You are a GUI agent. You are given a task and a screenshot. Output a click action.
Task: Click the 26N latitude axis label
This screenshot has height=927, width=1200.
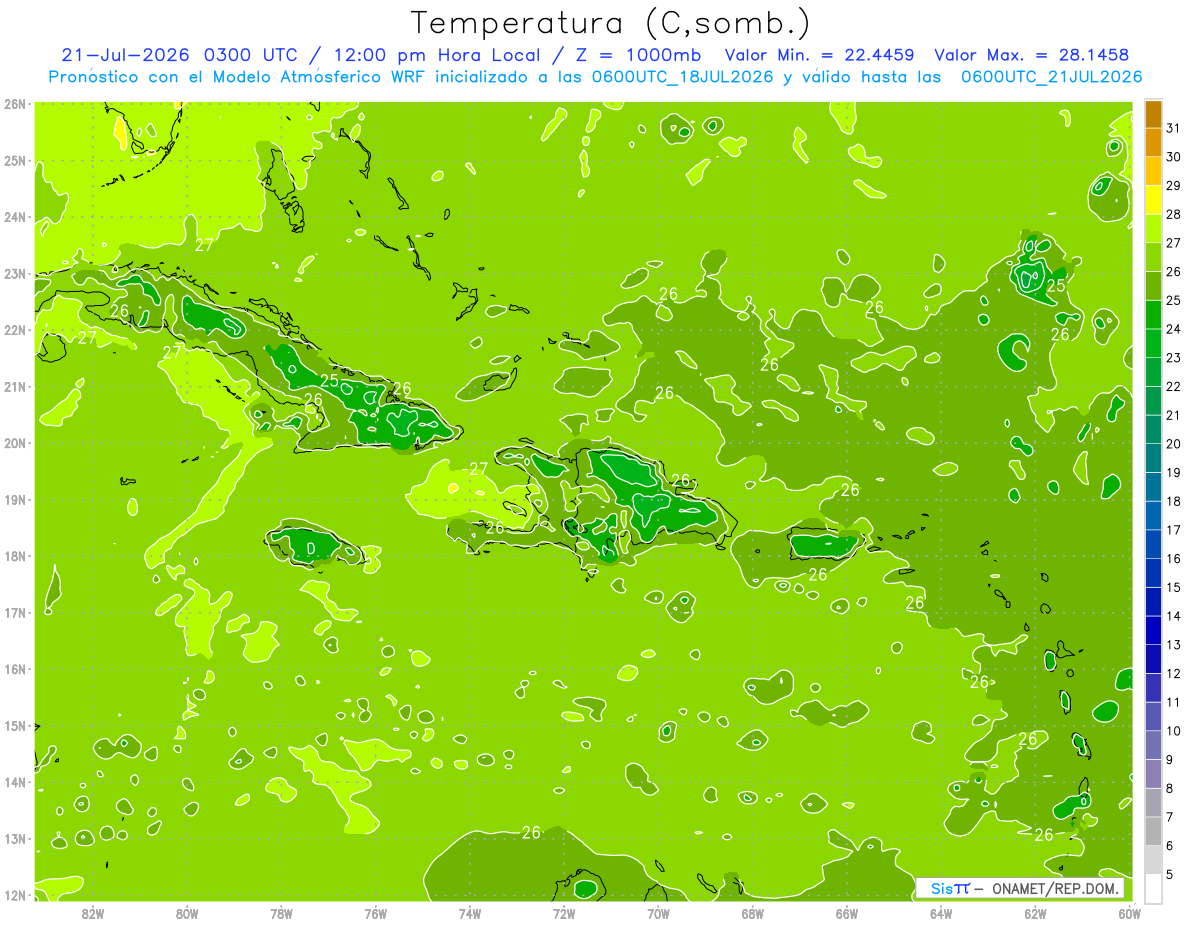tap(15, 104)
